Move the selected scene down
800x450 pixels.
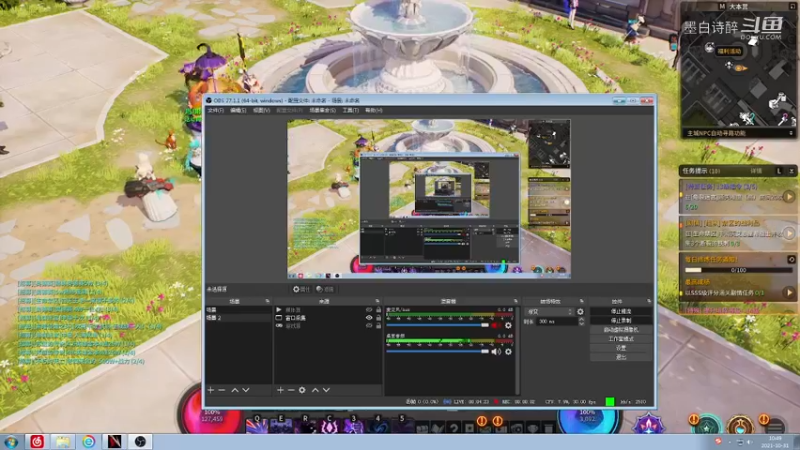pos(246,390)
